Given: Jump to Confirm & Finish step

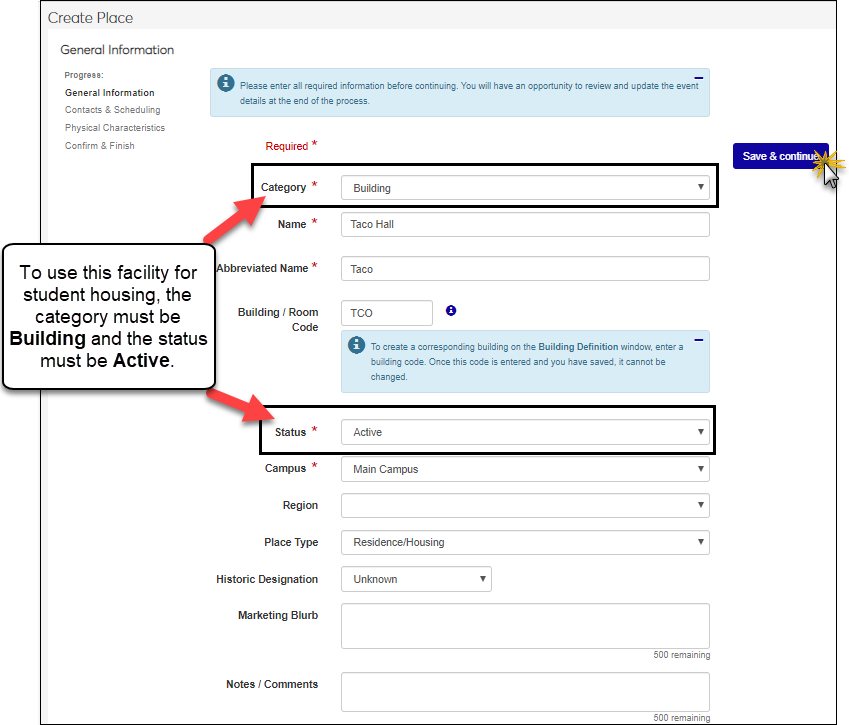Looking at the screenshot, I should pos(100,146).
